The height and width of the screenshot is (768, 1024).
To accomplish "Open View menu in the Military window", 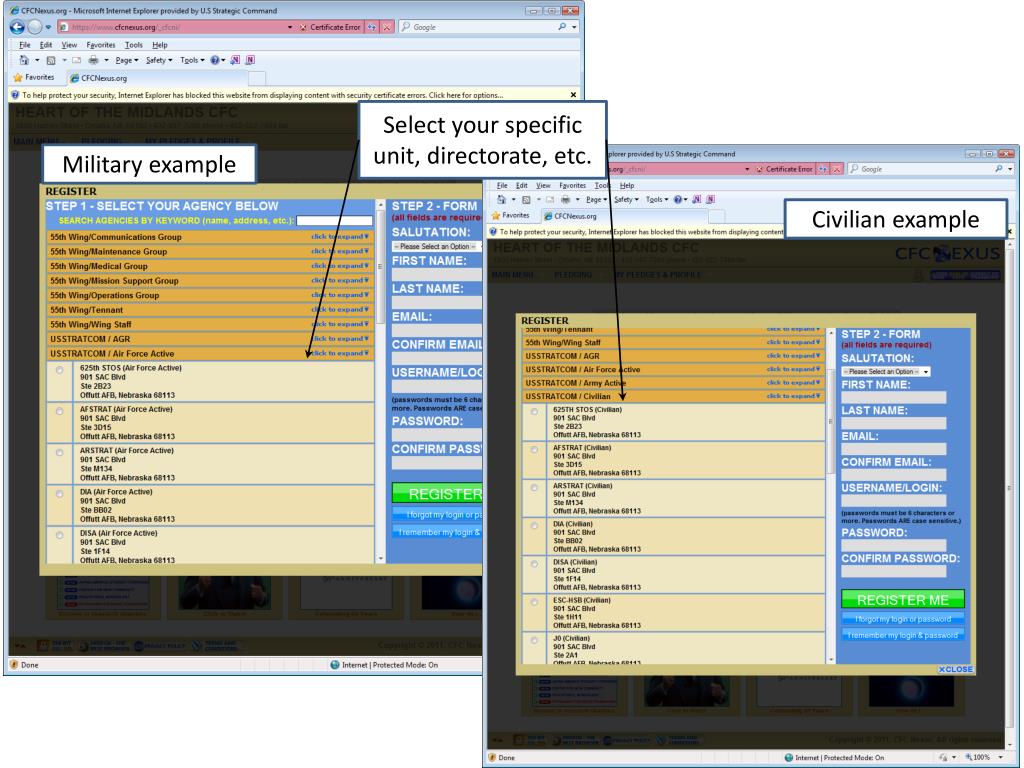I will point(69,45).
